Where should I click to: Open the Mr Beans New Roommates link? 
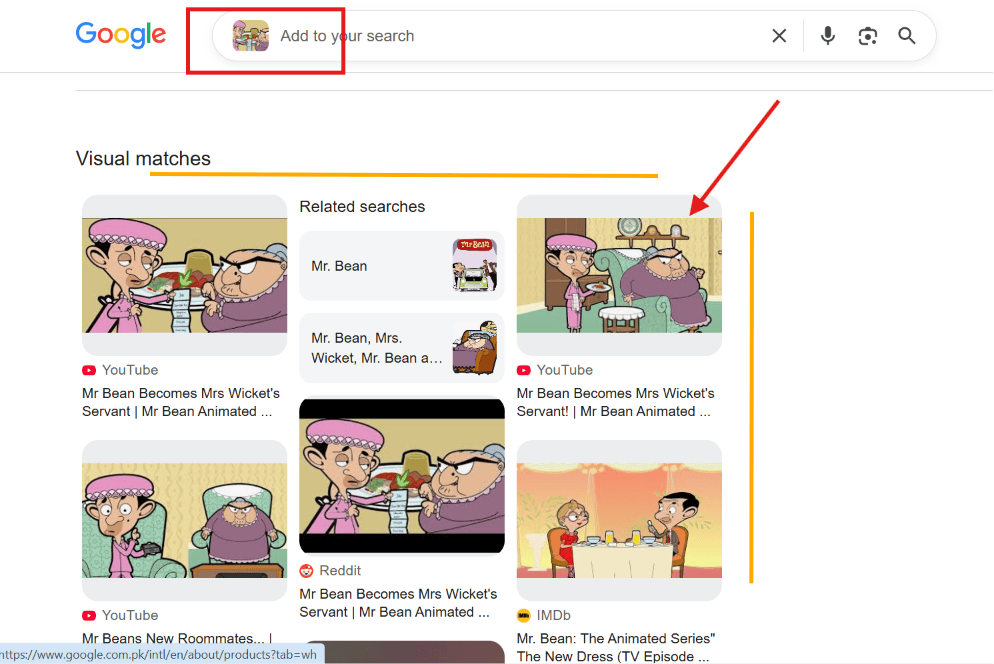coord(177,638)
